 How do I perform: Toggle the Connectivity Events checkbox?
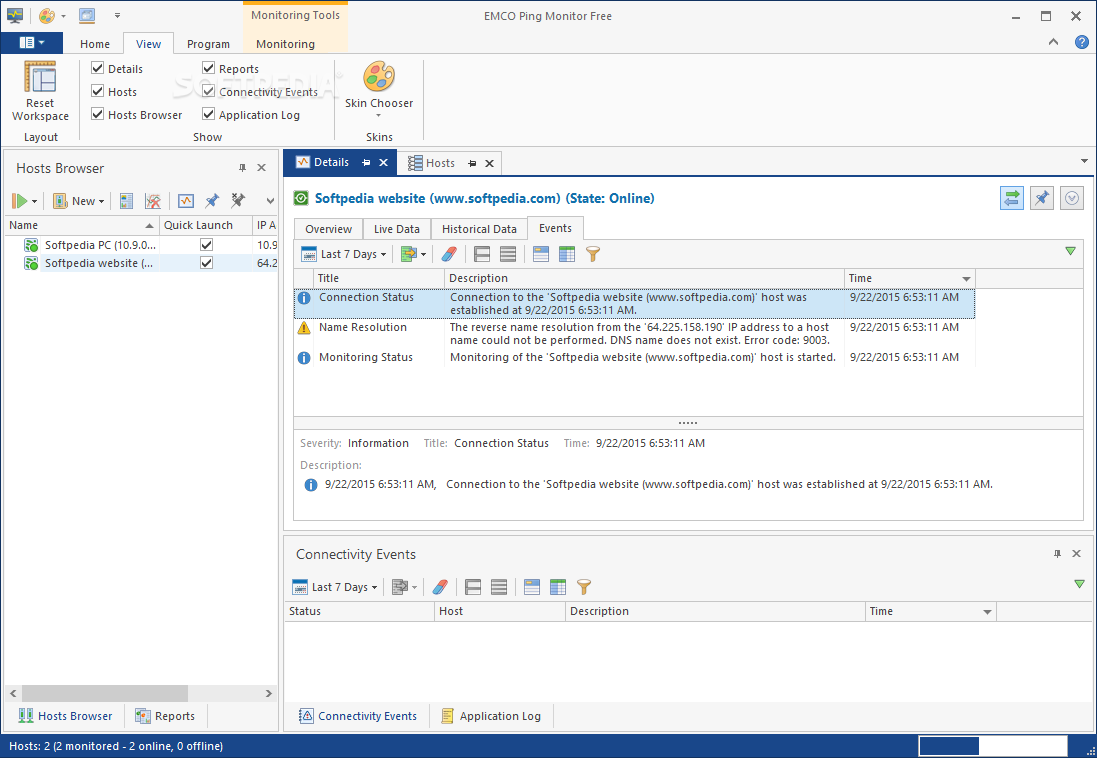click(x=208, y=91)
